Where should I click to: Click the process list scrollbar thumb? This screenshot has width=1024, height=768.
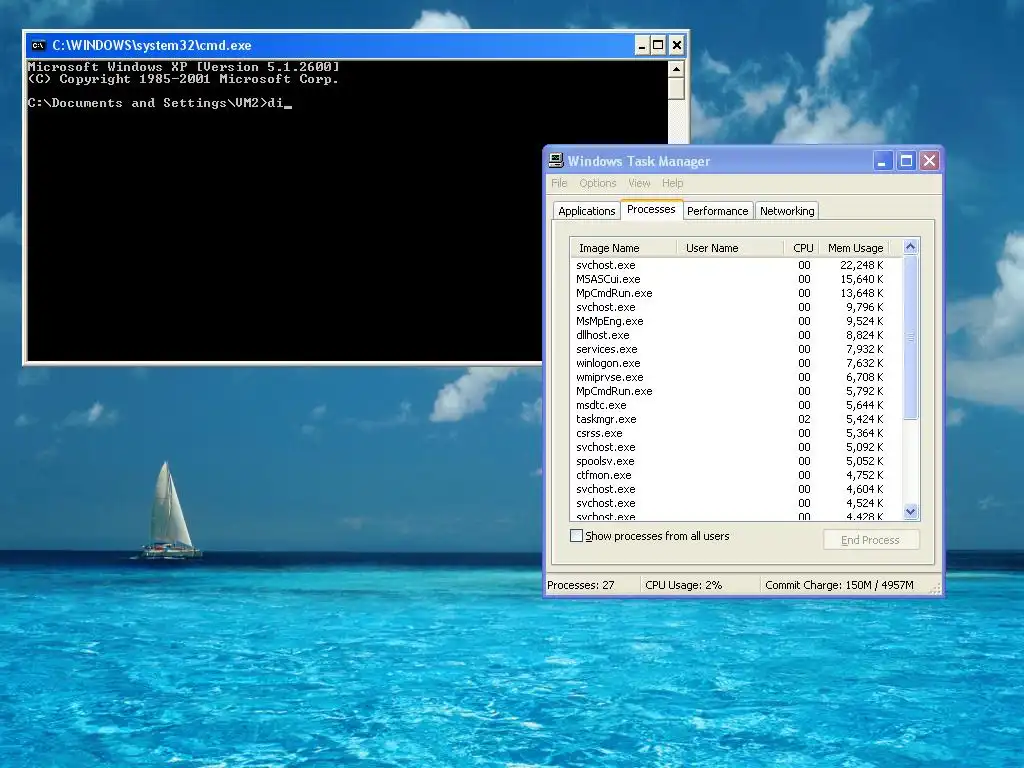click(910, 337)
